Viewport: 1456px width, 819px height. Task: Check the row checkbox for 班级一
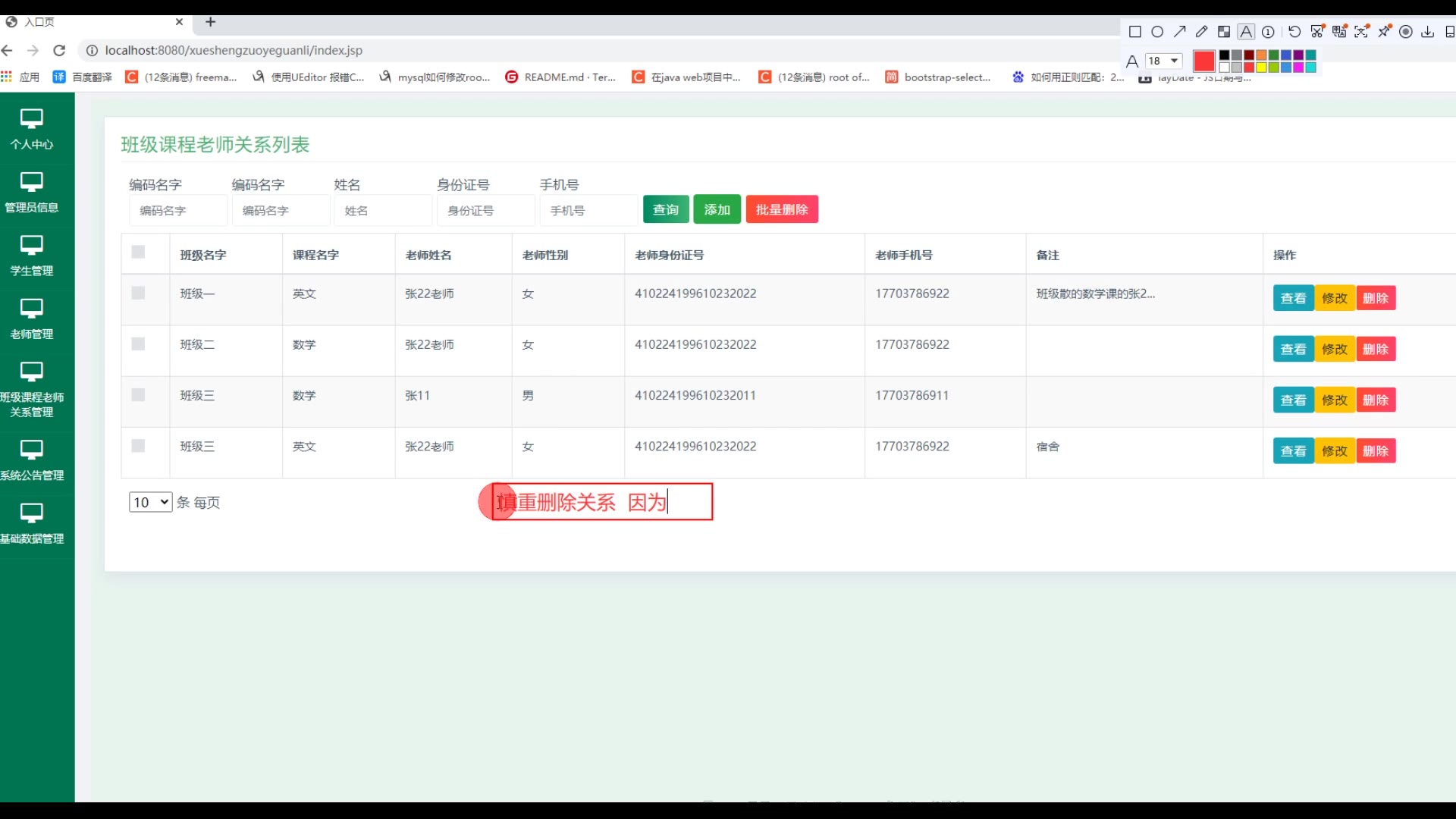pyautogui.click(x=138, y=293)
